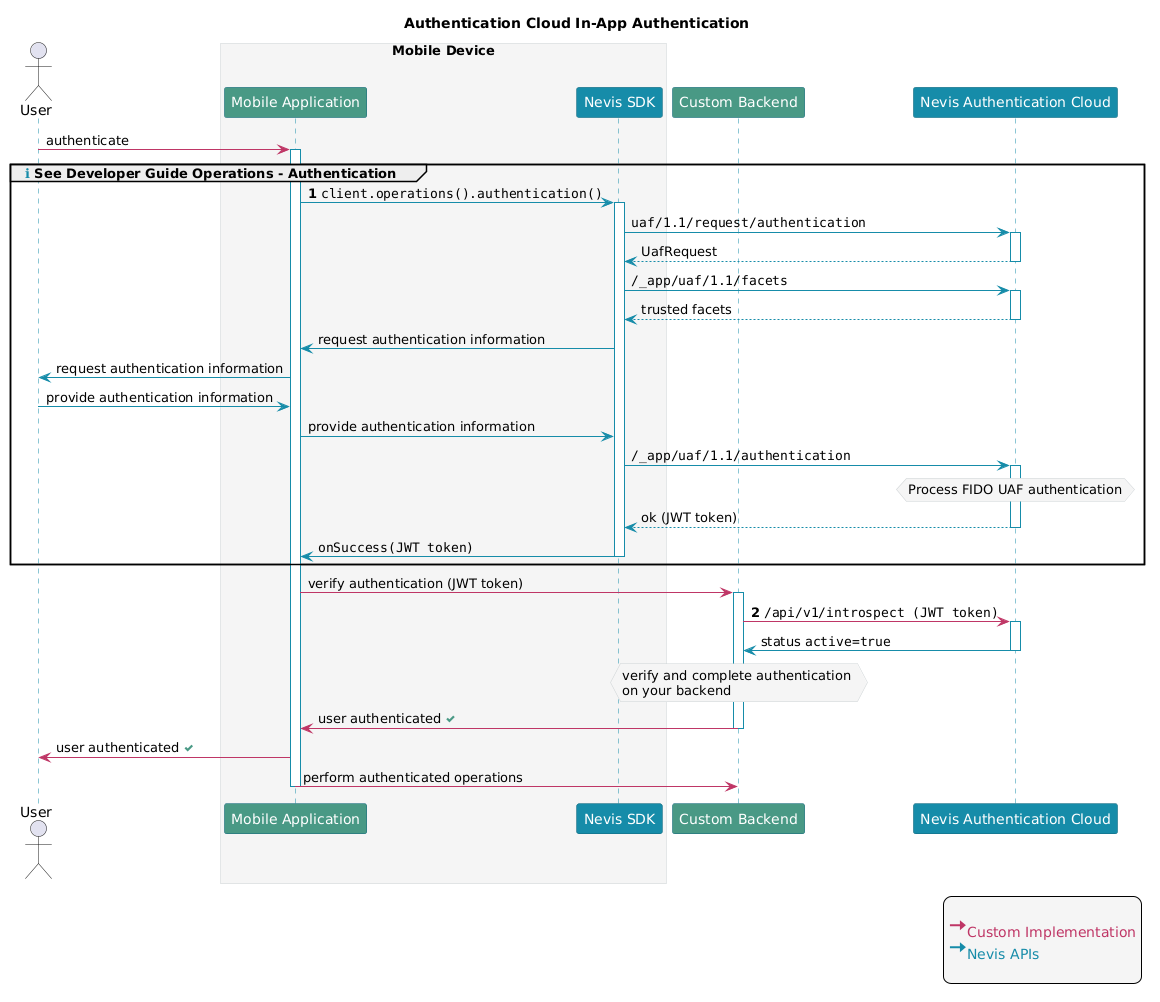
Task: Click the green checkmark on the Custom Backend reply
Action: tap(451, 719)
